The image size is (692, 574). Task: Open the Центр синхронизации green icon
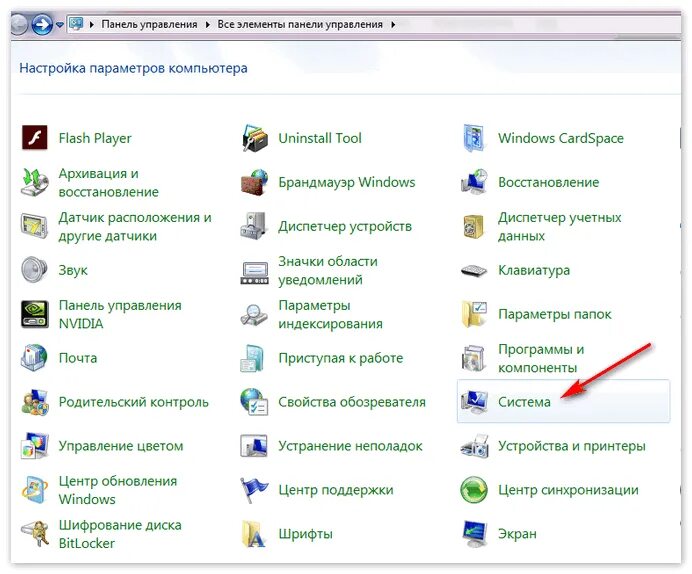point(474,489)
